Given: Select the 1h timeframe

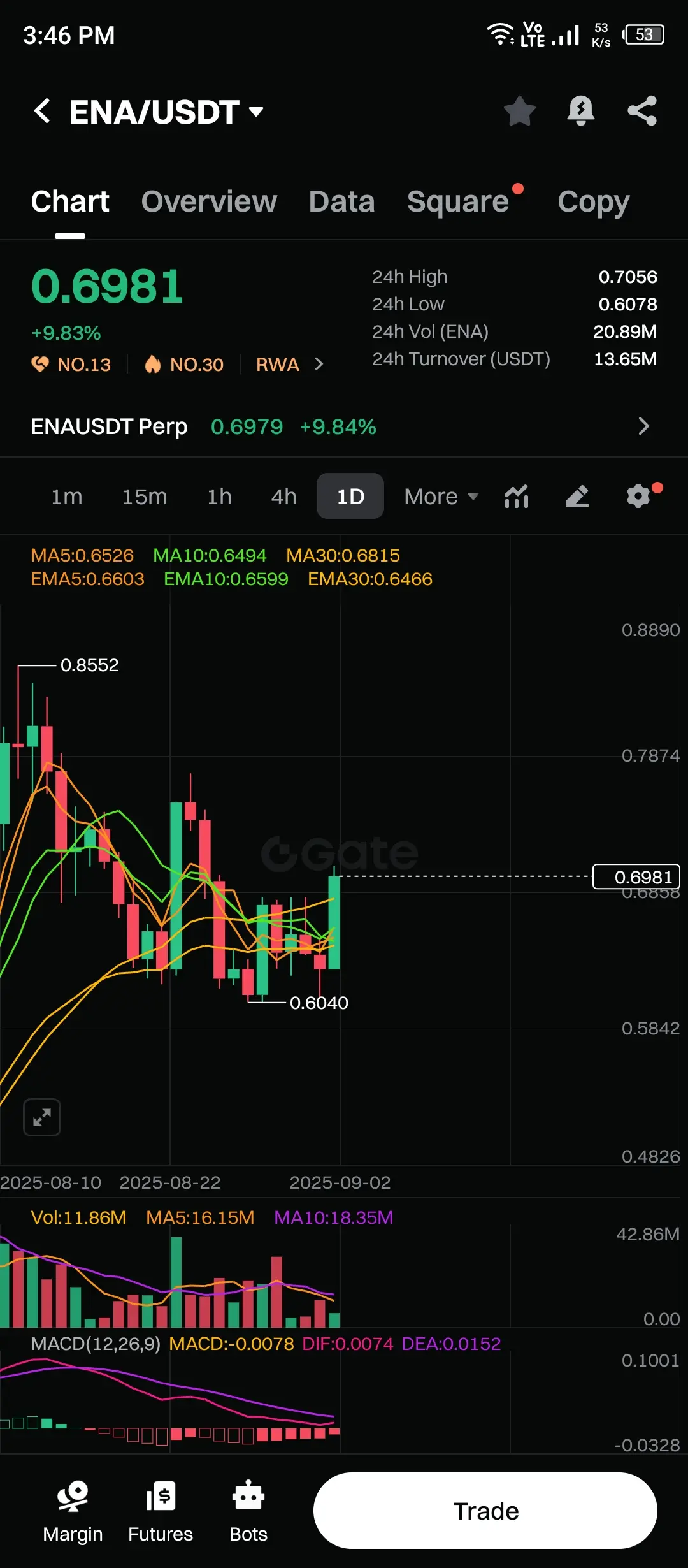Looking at the screenshot, I should pos(219,497).
